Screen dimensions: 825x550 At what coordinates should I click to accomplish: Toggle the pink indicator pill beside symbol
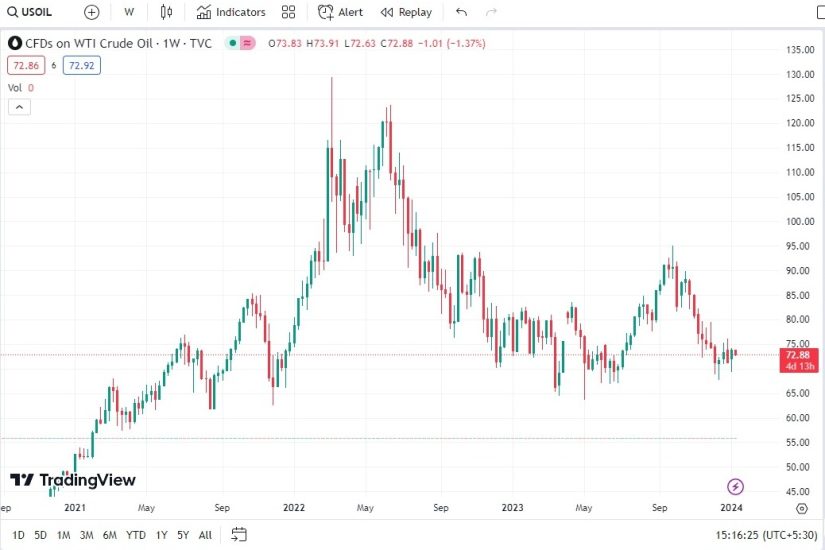(x=247, y=43)
